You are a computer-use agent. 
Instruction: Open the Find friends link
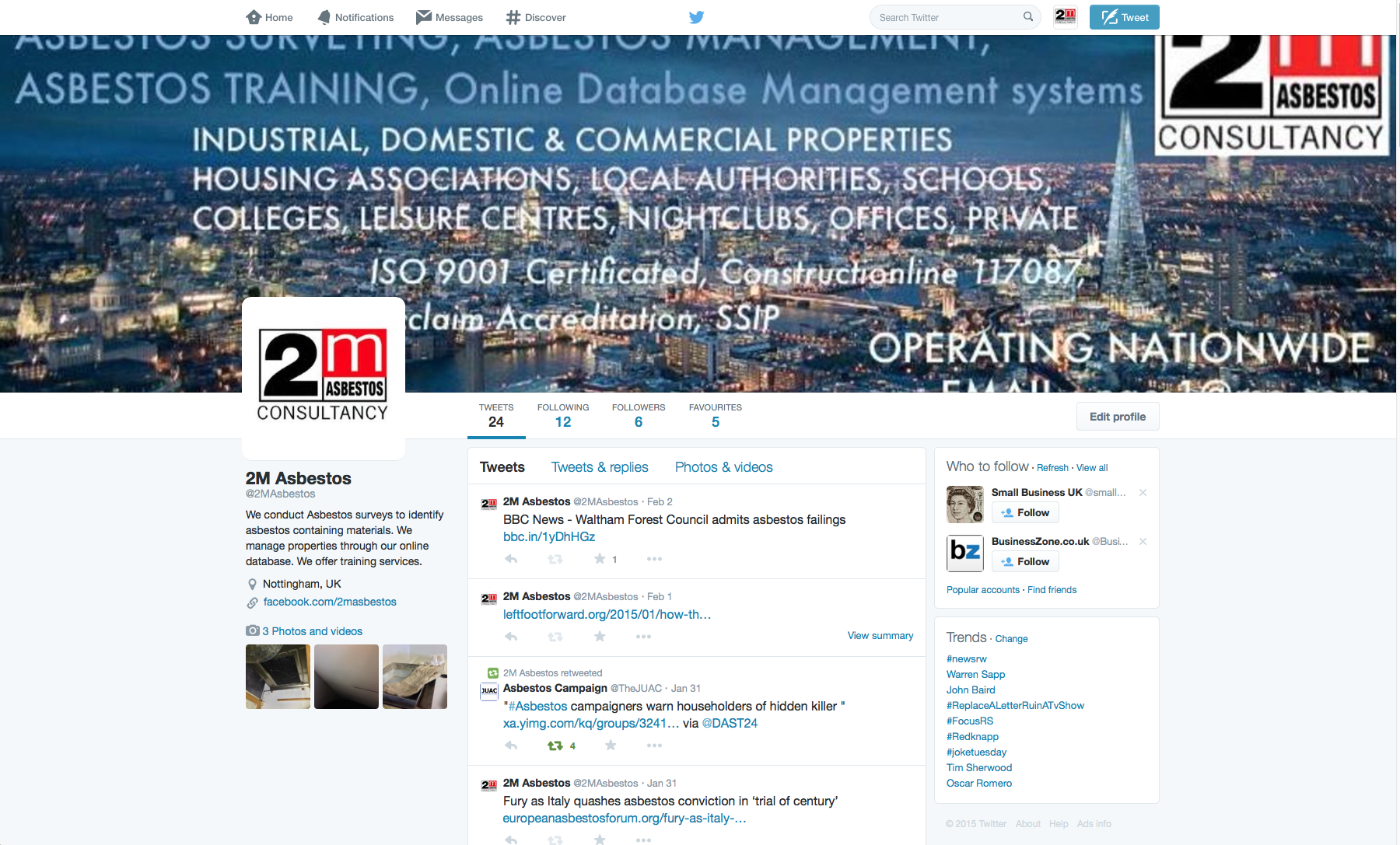[1052, 590]
